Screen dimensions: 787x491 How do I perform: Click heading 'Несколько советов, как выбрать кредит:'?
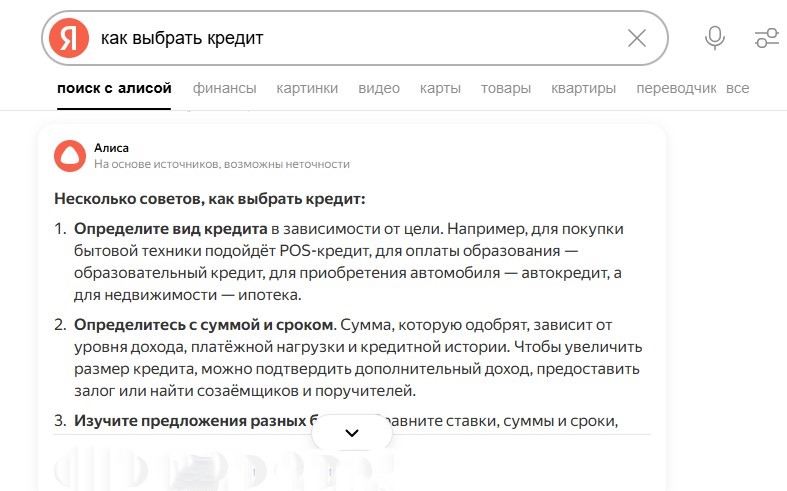click(x=210, y=199)
